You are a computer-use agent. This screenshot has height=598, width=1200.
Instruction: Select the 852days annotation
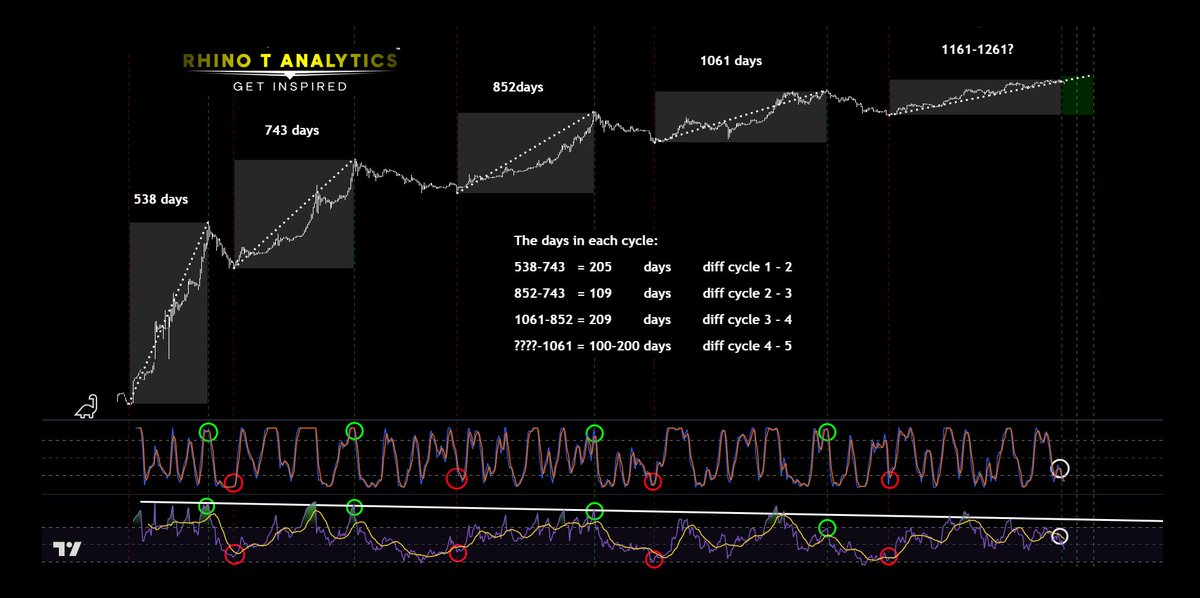coord(516,87)
